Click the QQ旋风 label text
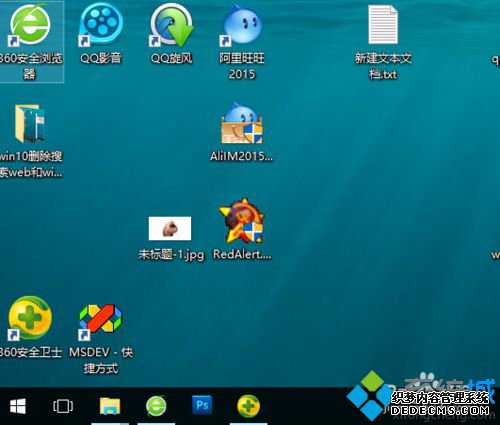Image resolution: width=500 pixels, height=425 pixels. [x=171, y=58]
